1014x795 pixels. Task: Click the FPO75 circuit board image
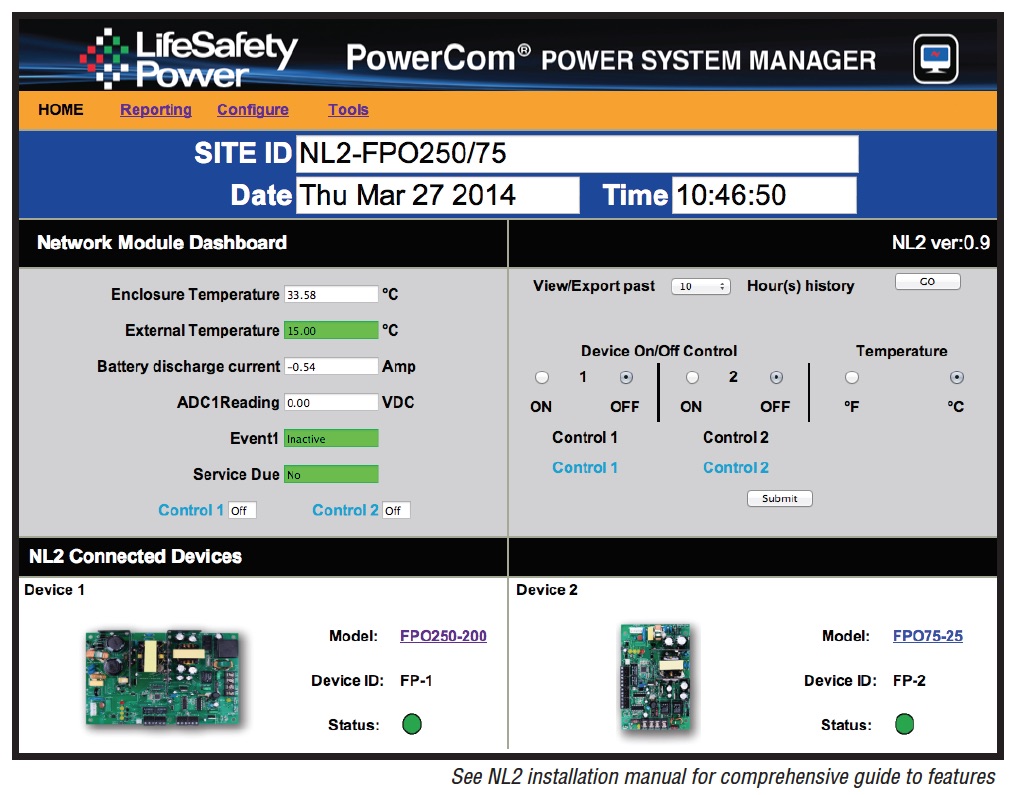655,676
